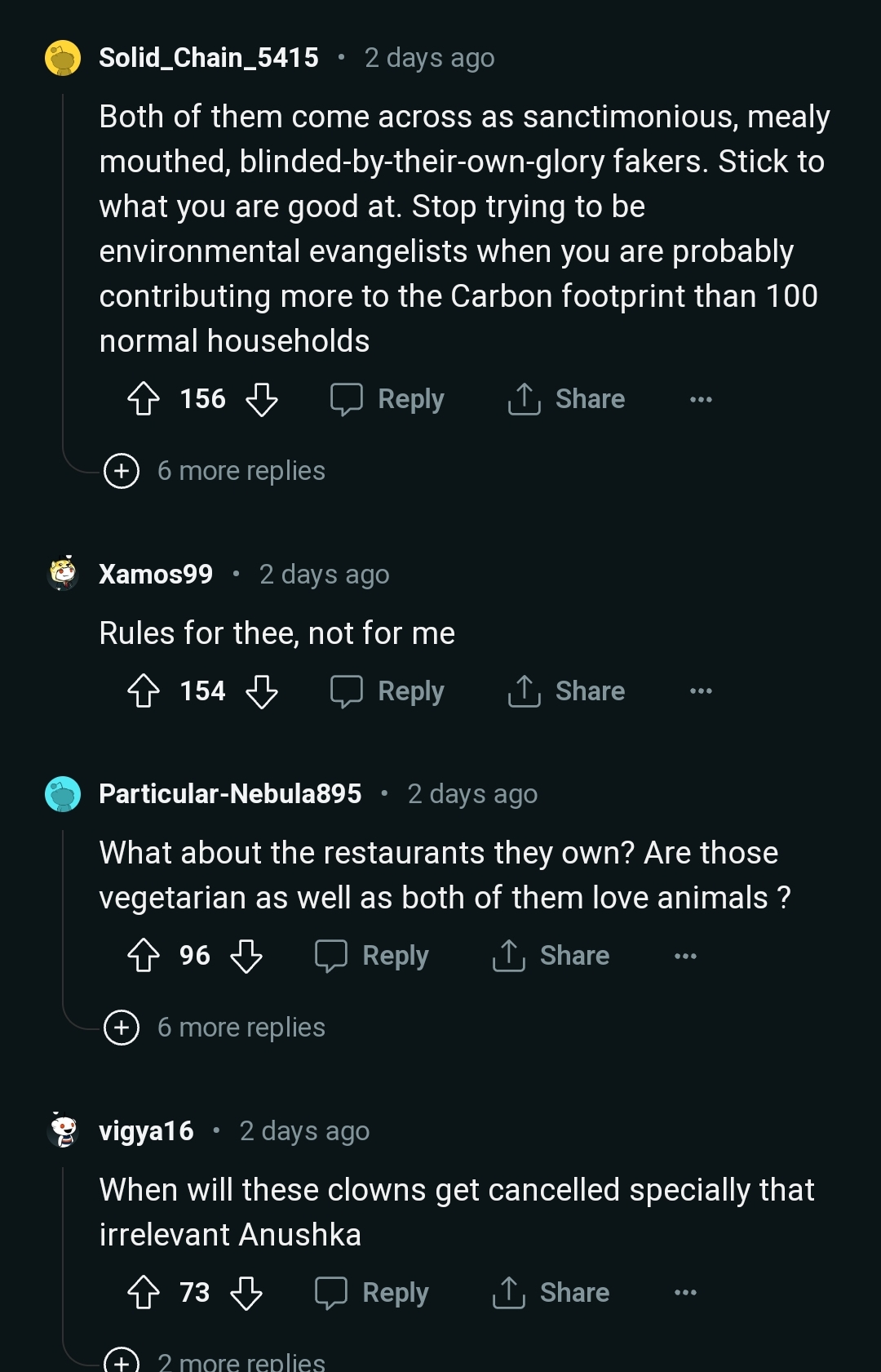Tap vigya16's avatar picture
This screenshot has width=881, height=1372.
63,1130
